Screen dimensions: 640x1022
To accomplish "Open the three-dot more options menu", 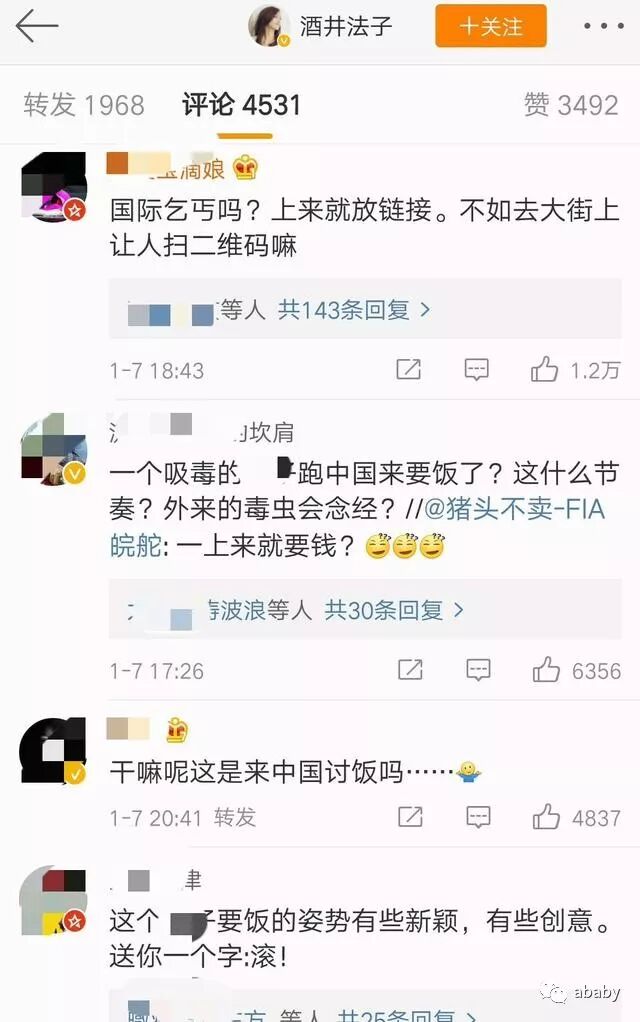I will [x=604, y=26].
